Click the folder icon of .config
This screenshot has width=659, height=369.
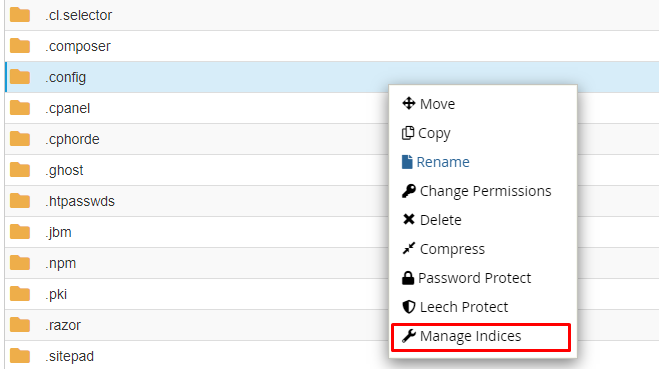(x=20, y=77)
